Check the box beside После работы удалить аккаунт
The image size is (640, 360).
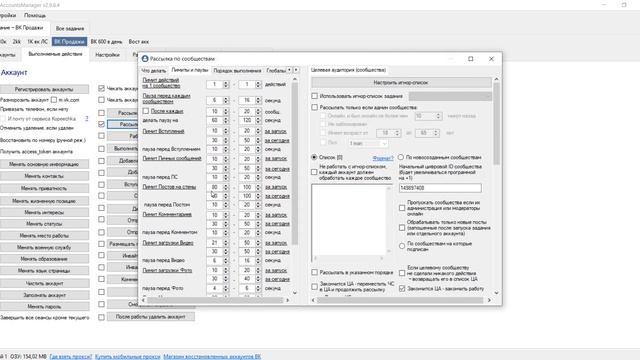(x=101, y=317)
